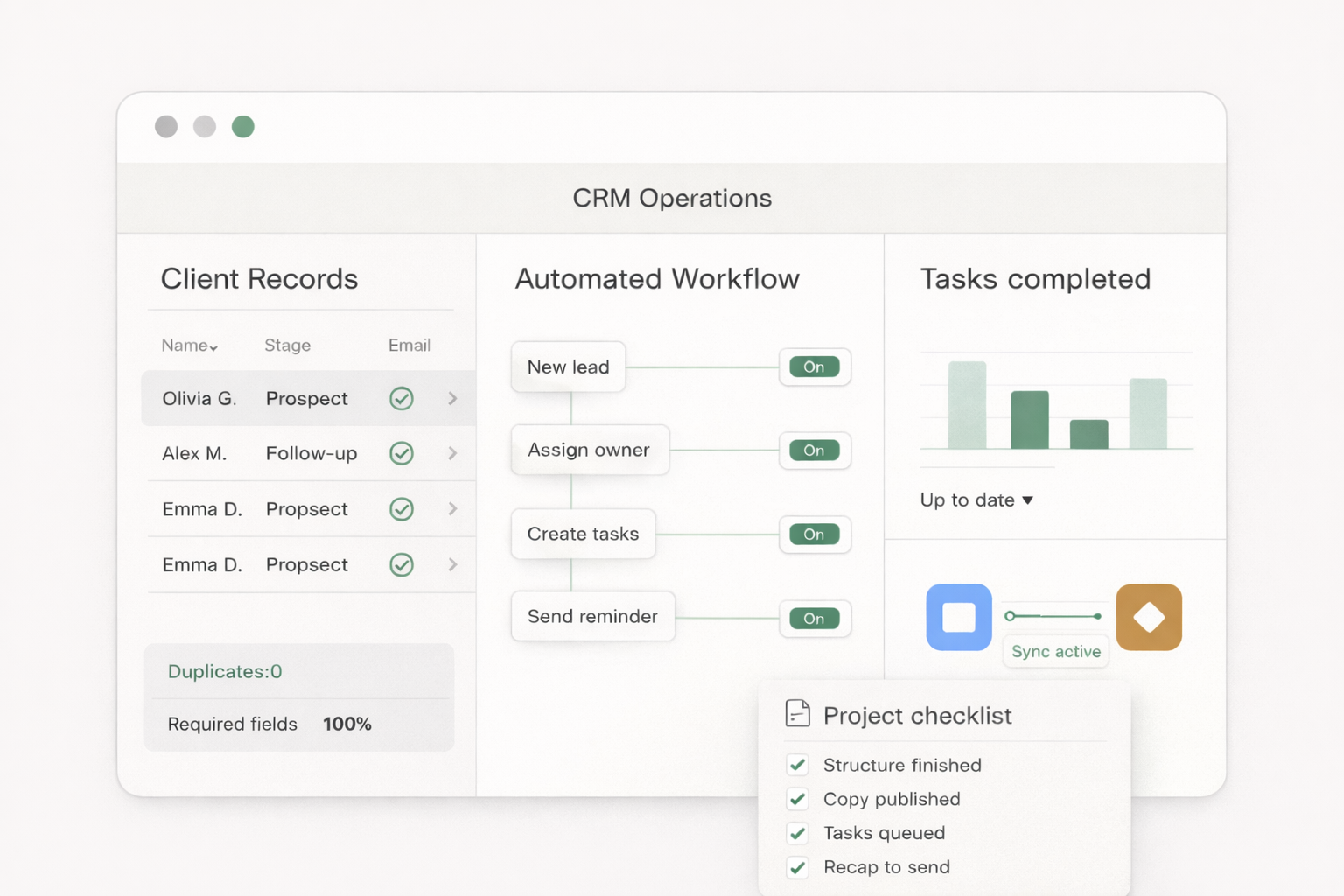Select the first Emma D. email check icon

[x=401, y=509]
